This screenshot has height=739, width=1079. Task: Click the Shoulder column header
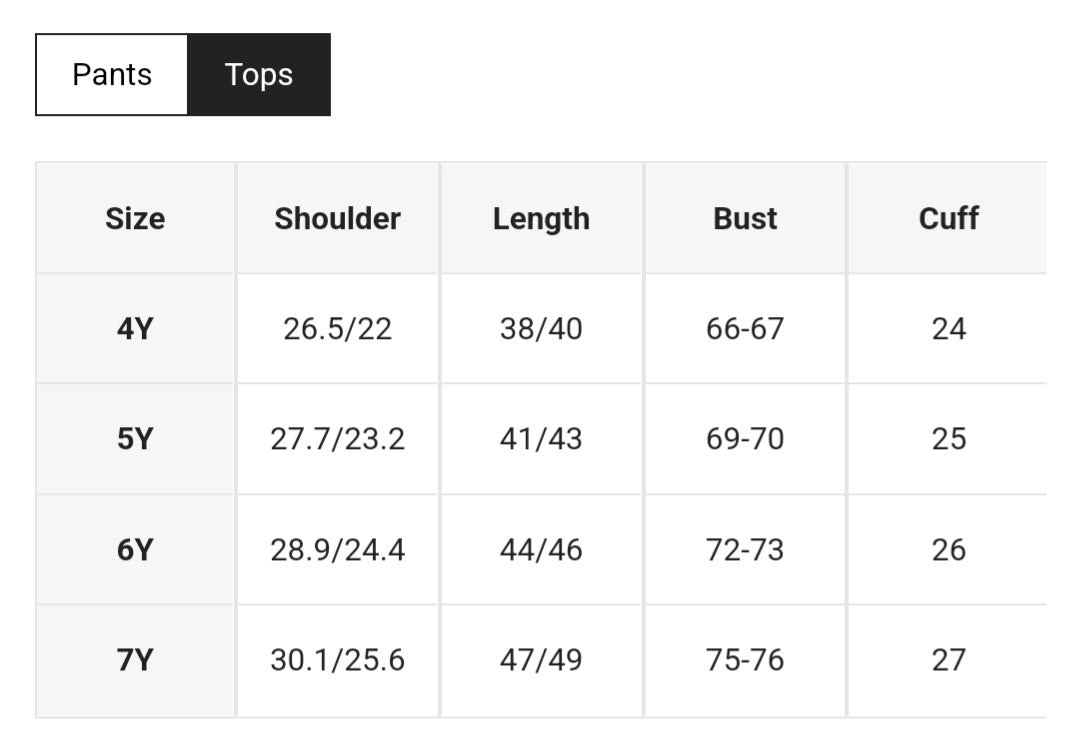[x=338, y=219]
